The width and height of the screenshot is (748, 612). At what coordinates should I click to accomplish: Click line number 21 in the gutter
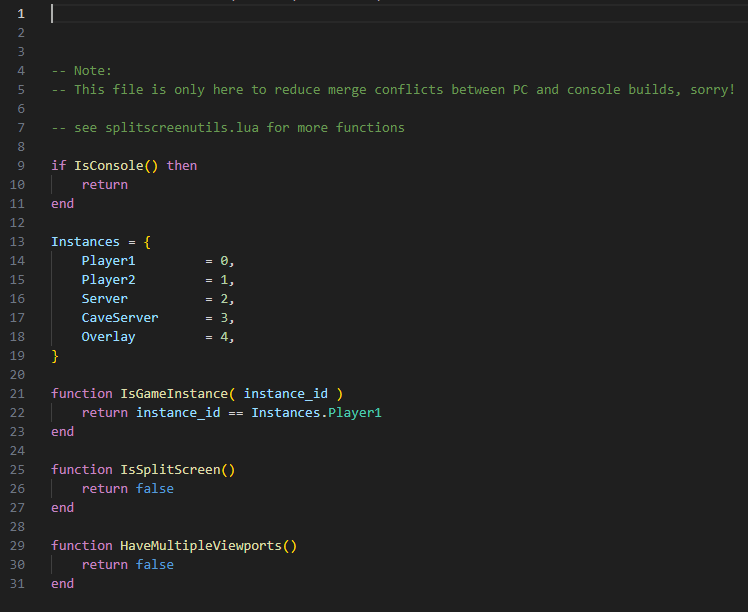pos(20,394)
